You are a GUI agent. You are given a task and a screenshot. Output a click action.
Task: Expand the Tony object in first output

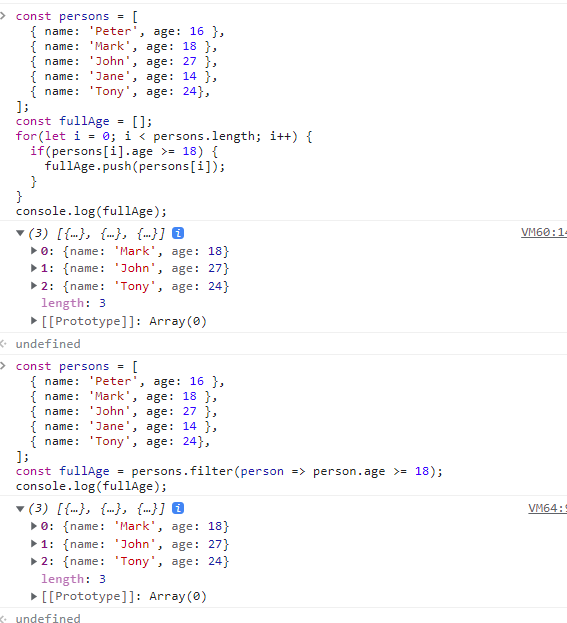(34, 286)
